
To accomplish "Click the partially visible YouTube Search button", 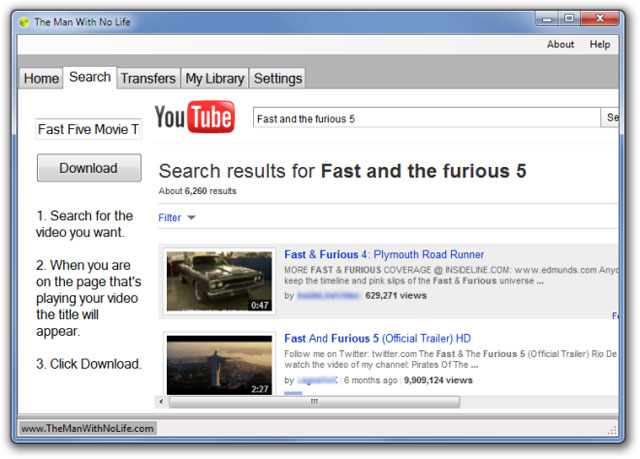I will tap(610, 118).
